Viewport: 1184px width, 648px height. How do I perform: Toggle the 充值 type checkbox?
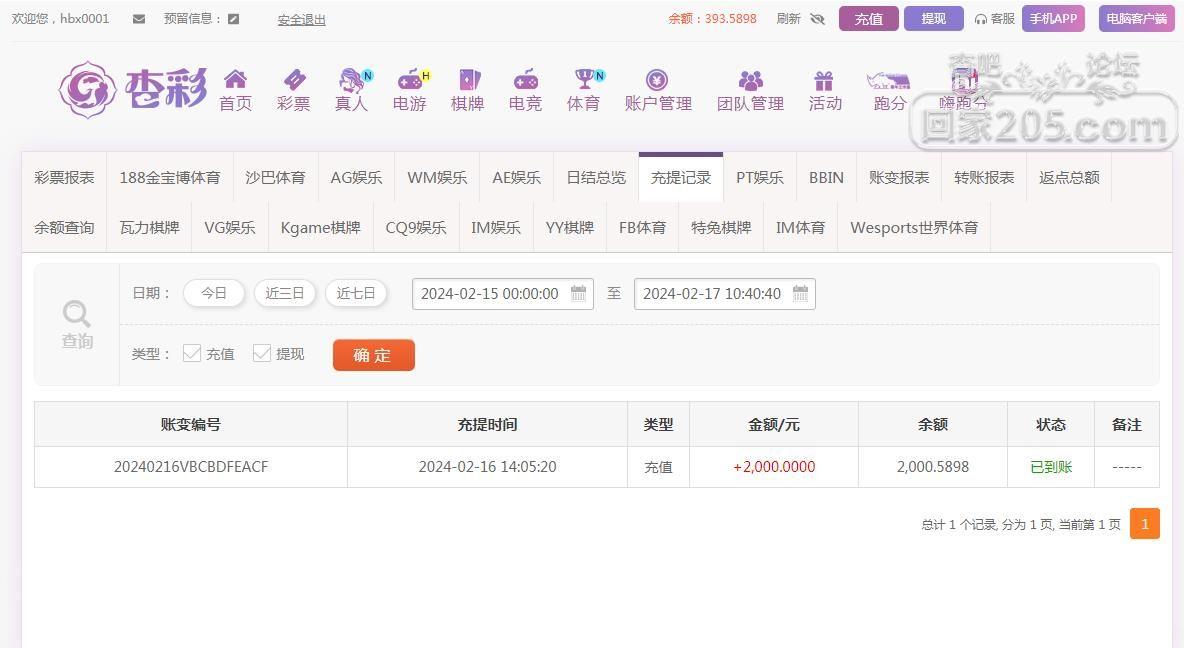pos(192,353)
